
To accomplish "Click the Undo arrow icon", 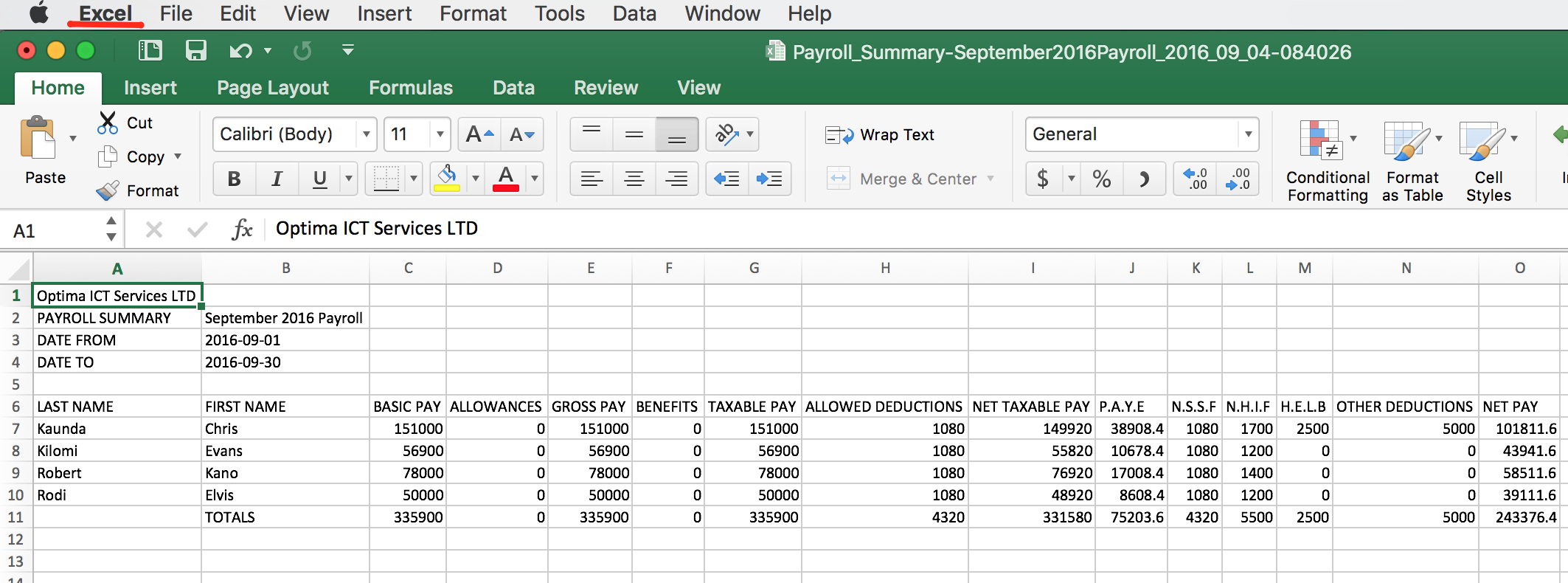I will pos(240,51).
